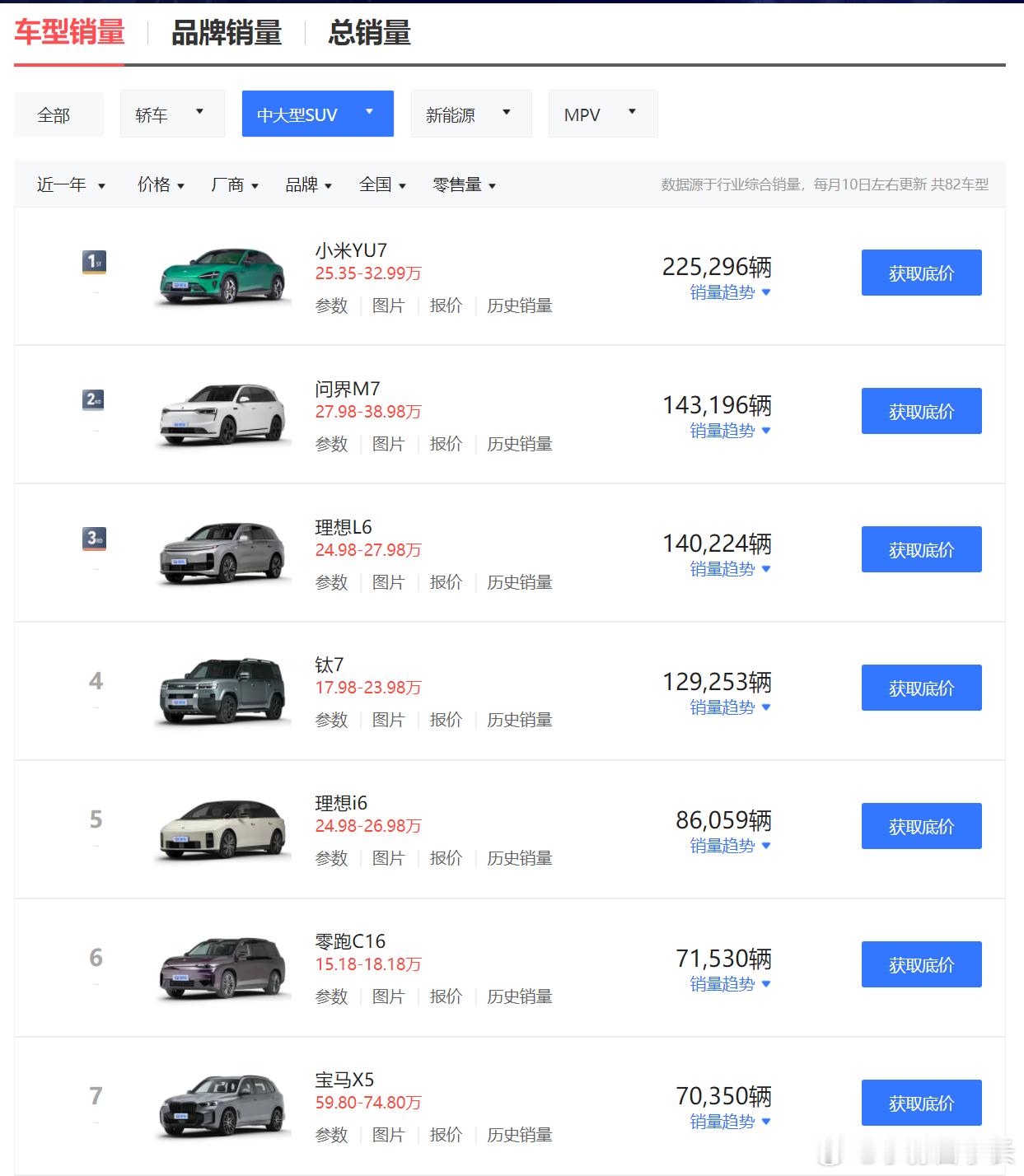This screenshot has height=1176, width=1024.
Task: Open 图片 link for 理想L6
Action: pyautogui.click(x=388, y=582)
